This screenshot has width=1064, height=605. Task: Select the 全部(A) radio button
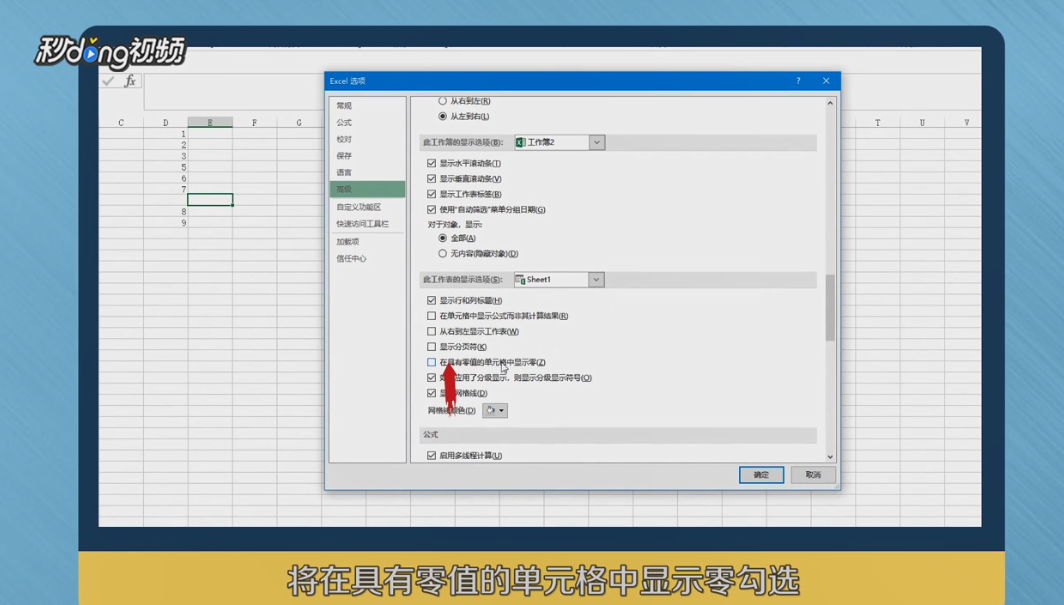point(442,238)
